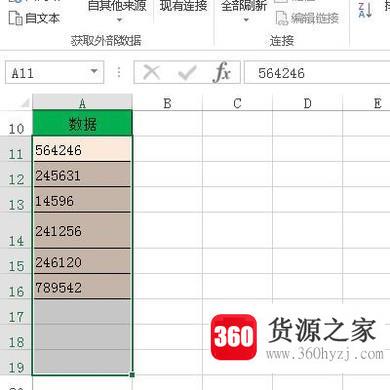Select row 14 header
The width and height of the screenshot is (390, 390).
click(x=16, y=230)
